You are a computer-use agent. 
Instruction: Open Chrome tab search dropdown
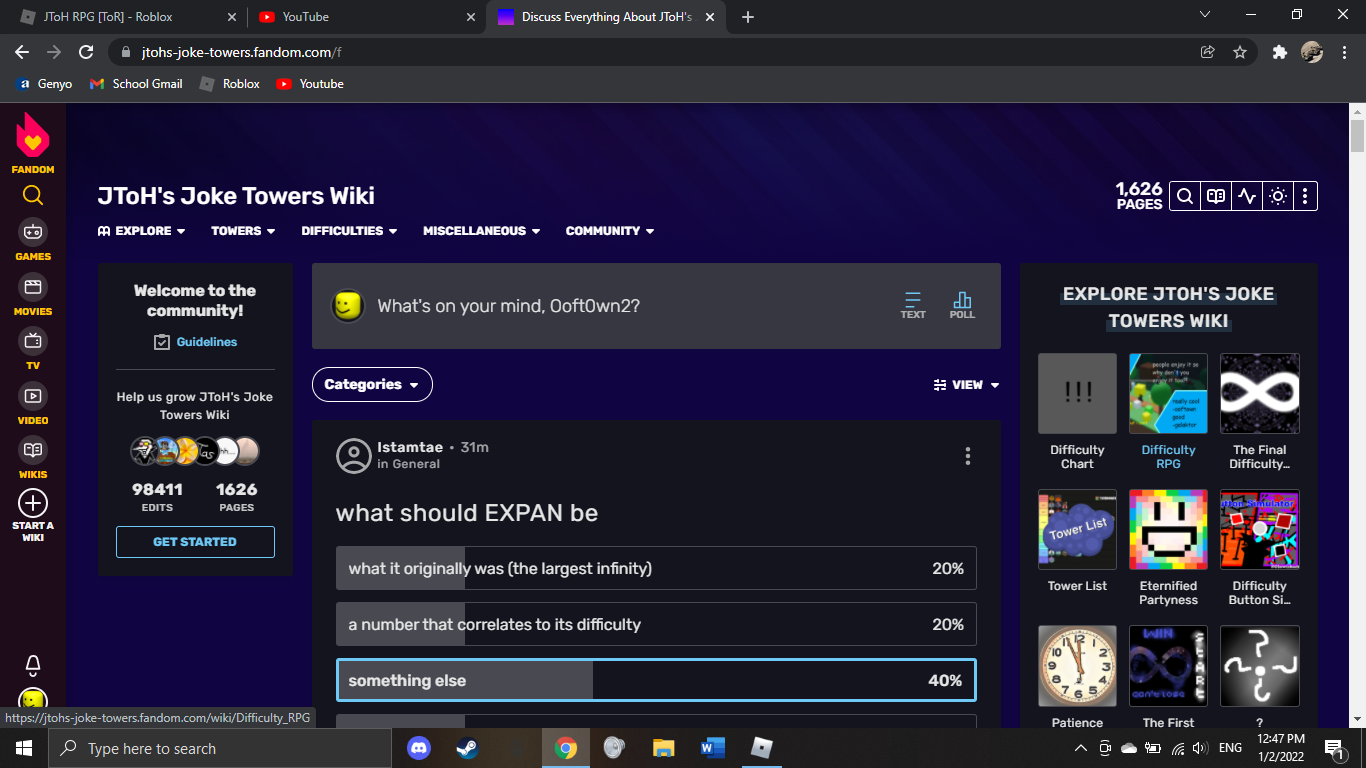click(1205, 14)
